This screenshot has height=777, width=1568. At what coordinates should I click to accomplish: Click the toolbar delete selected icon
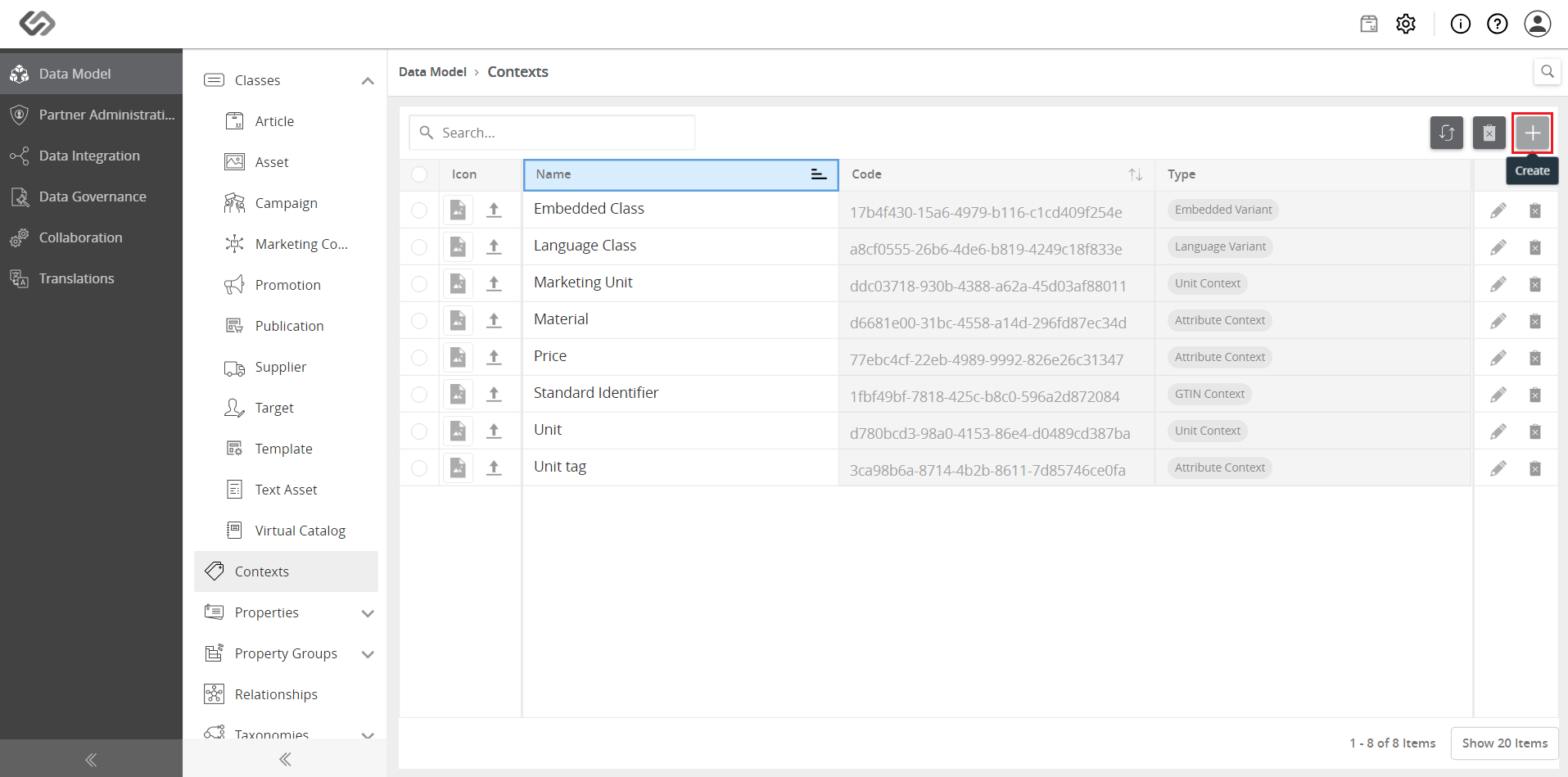(1489, 133)
